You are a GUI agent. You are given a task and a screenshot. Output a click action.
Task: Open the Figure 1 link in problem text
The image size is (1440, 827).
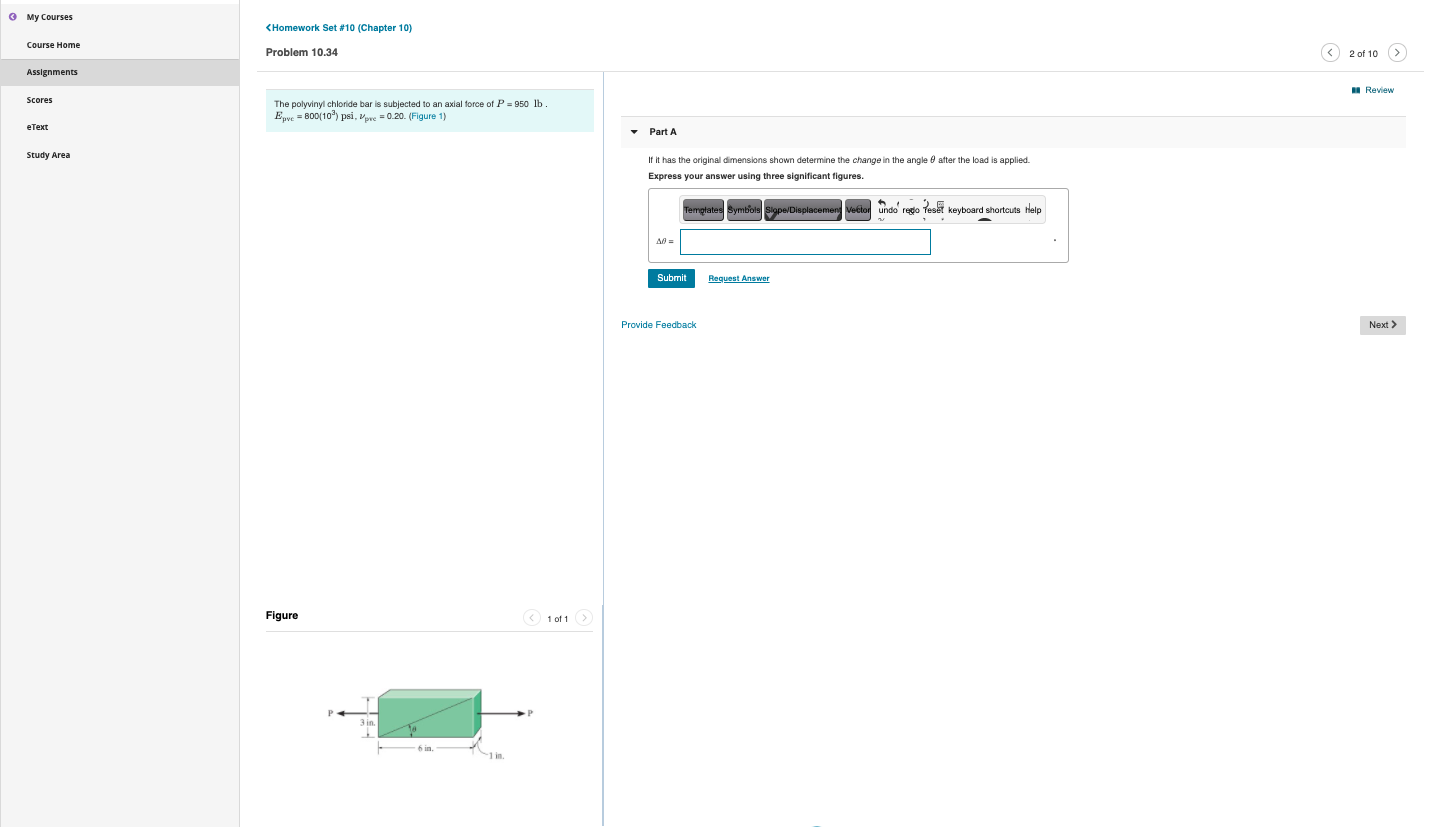pos(427,116)
